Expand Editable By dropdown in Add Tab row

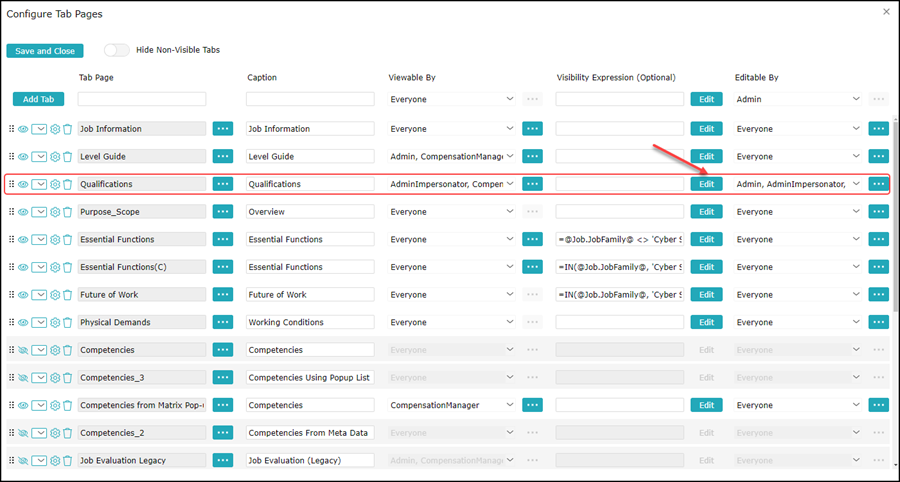tap(798, 99)
